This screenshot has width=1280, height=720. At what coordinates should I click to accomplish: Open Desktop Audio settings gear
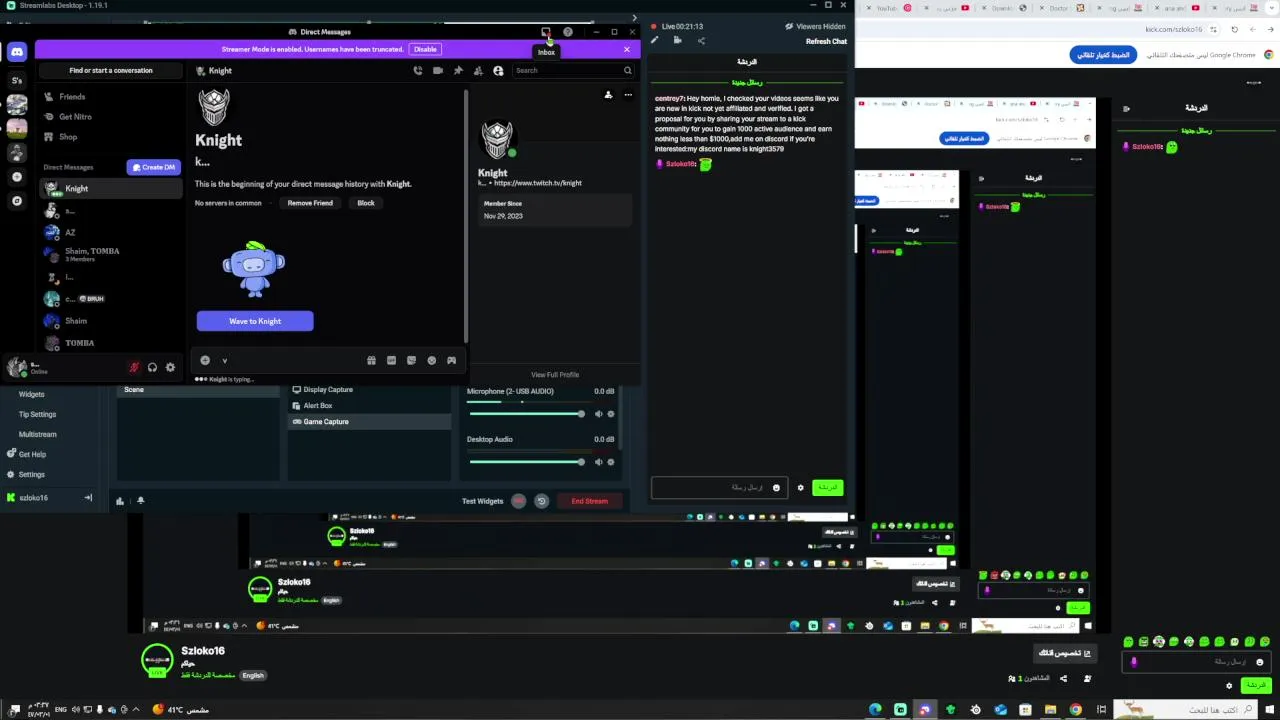coord(610,462)
